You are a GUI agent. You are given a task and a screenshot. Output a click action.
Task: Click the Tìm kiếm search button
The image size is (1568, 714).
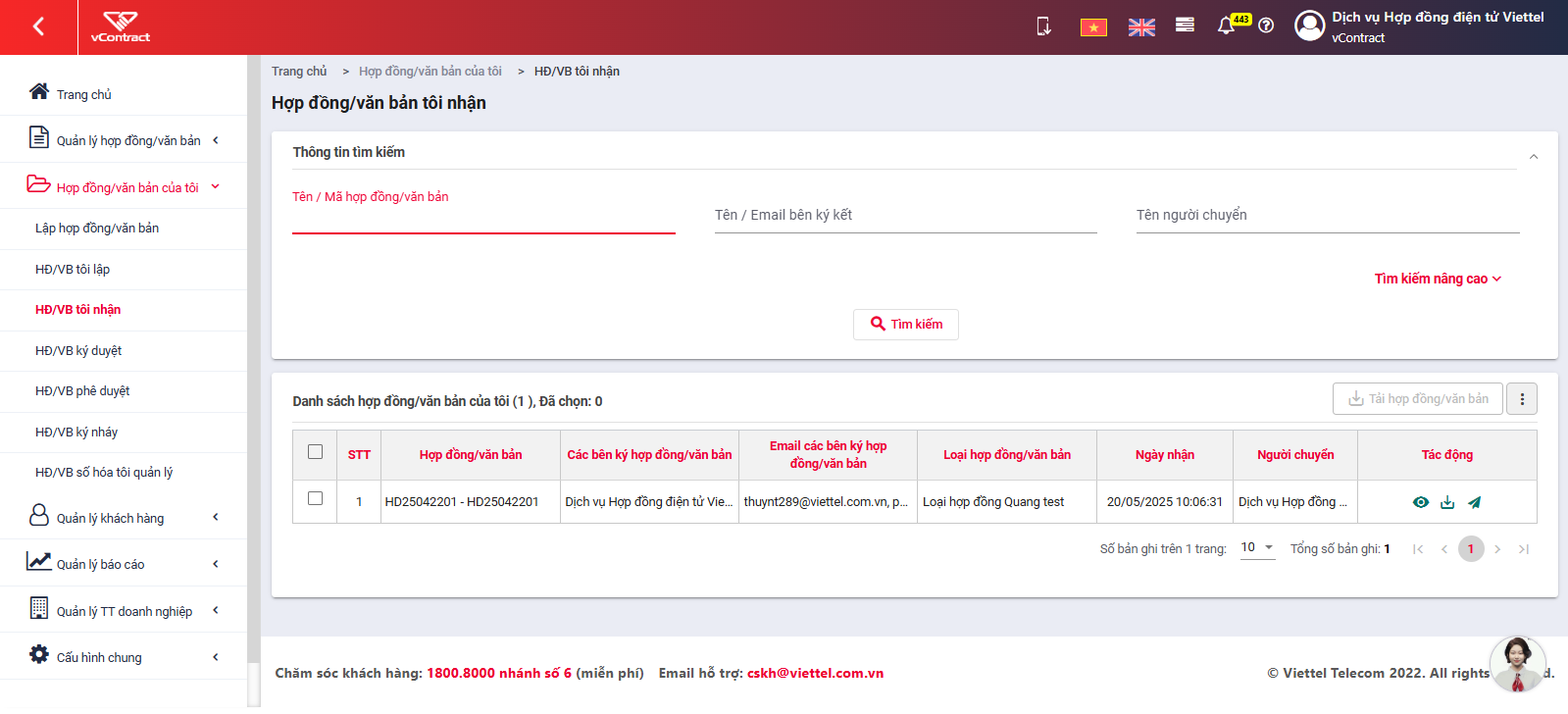pyautogui.click(x=906, y=325)
